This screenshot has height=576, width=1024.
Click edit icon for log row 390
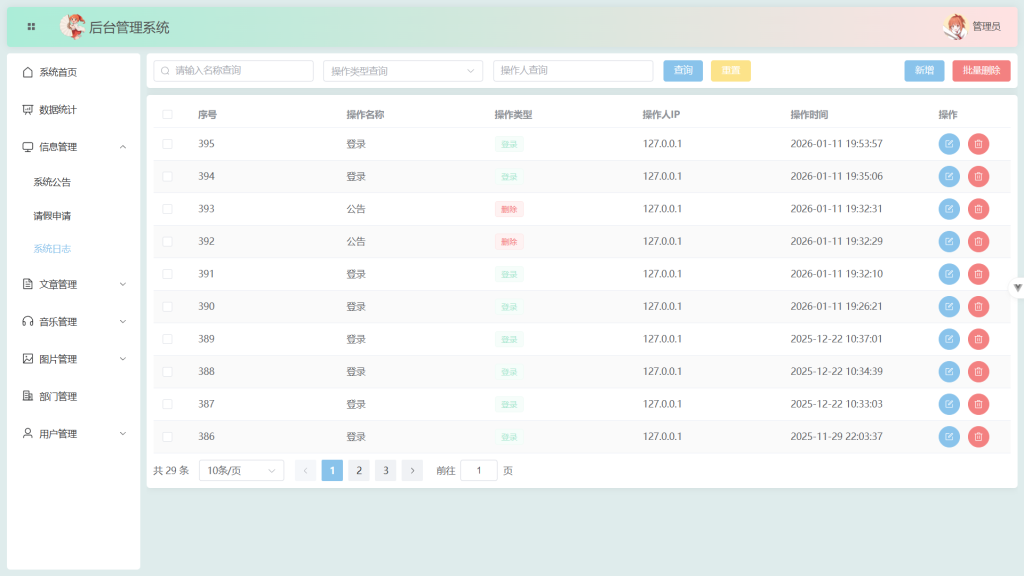[x=949, y=307]
